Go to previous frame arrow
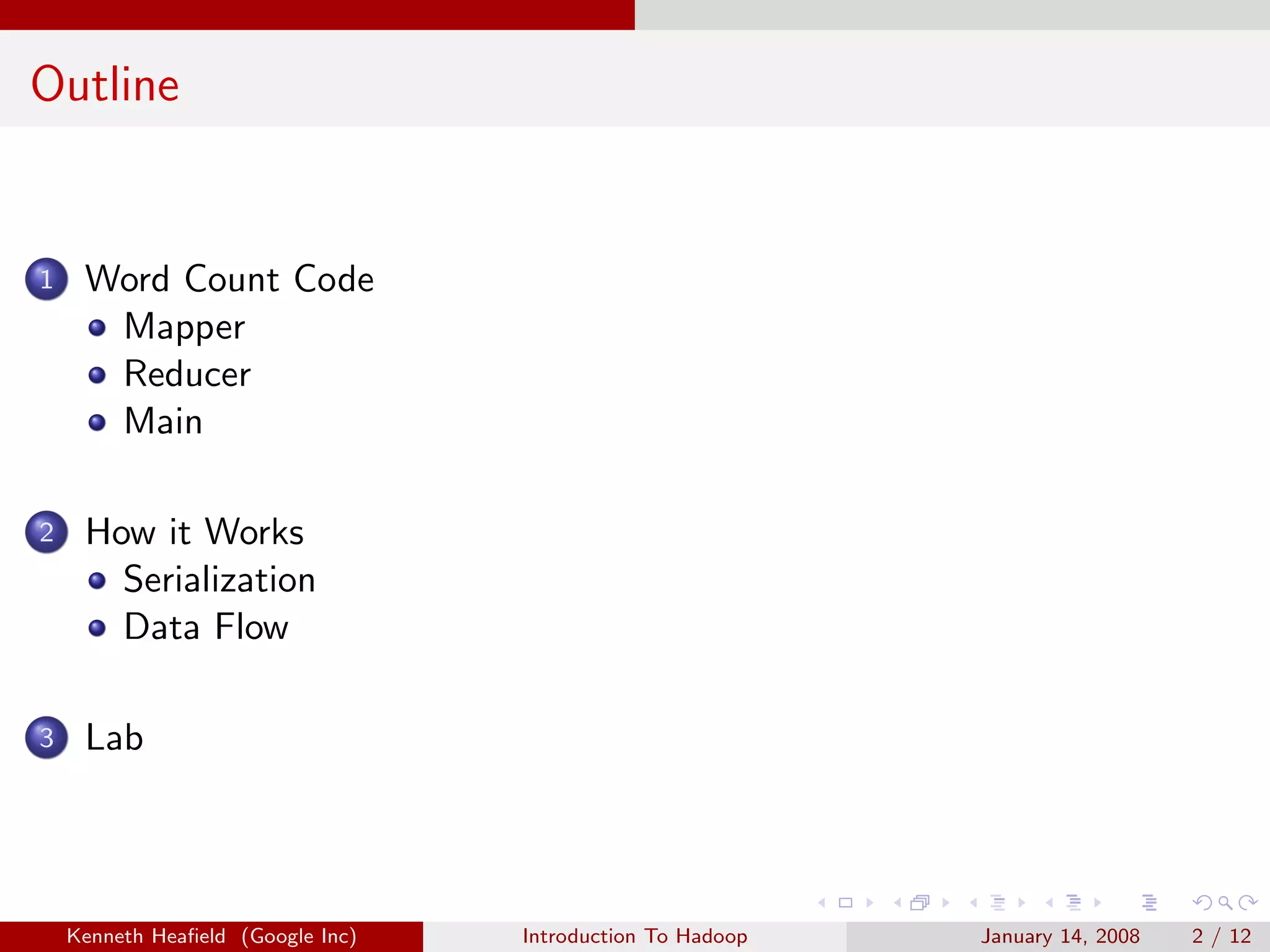The image size is (1270, 952). [x=897, y=903]
